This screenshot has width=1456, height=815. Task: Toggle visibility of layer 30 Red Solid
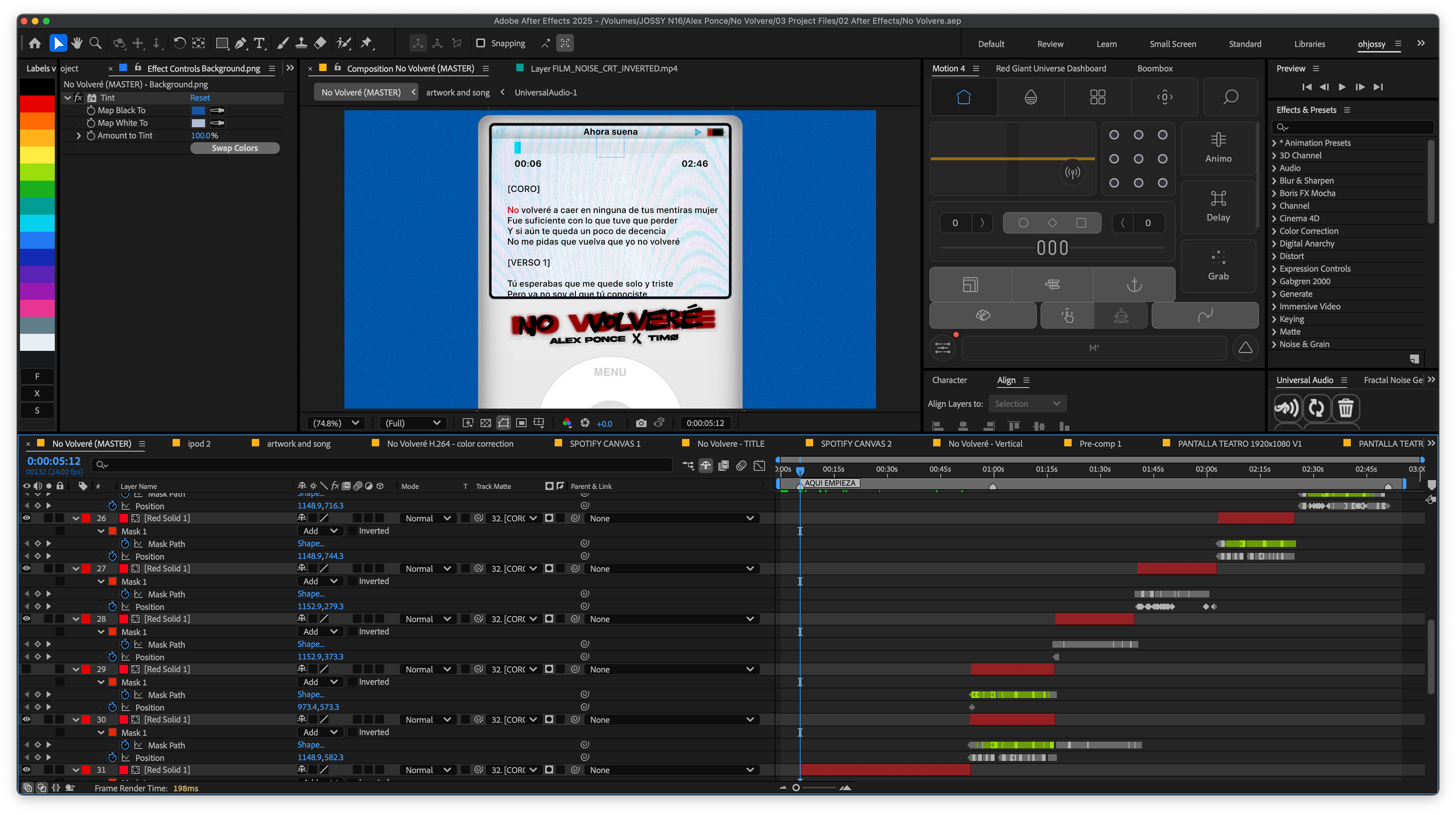(27, 719)
